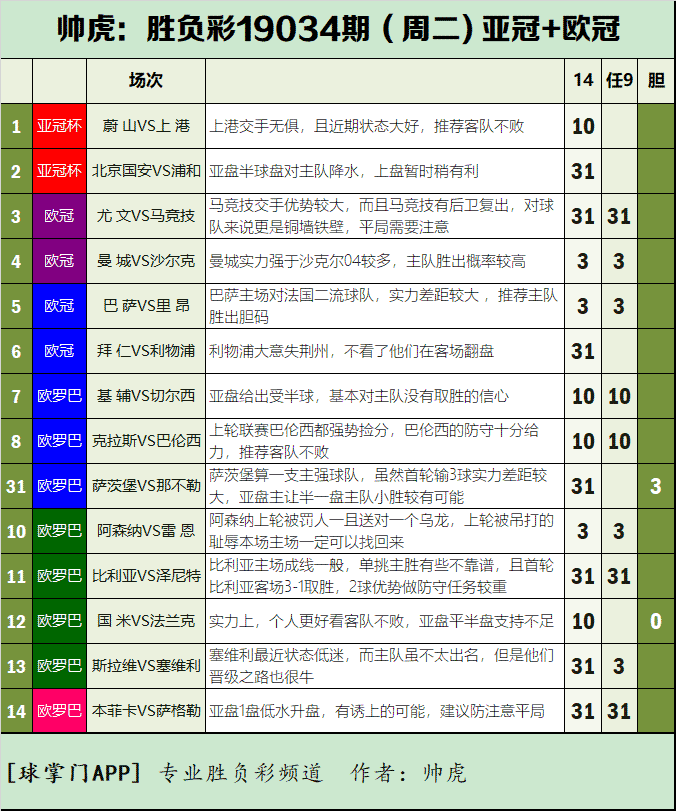Click the red 亚冠杯 label beside 北京国安VS浦和
The image size is (676, 811).
coord(59,171)
